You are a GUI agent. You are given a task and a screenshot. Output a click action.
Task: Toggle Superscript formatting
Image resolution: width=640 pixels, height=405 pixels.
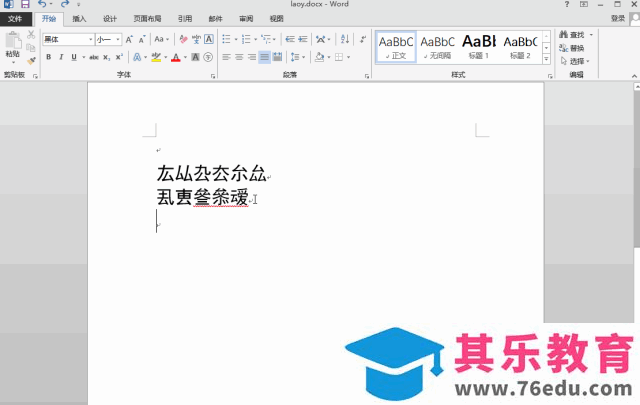pyautogui.click(x=119, y=57)
